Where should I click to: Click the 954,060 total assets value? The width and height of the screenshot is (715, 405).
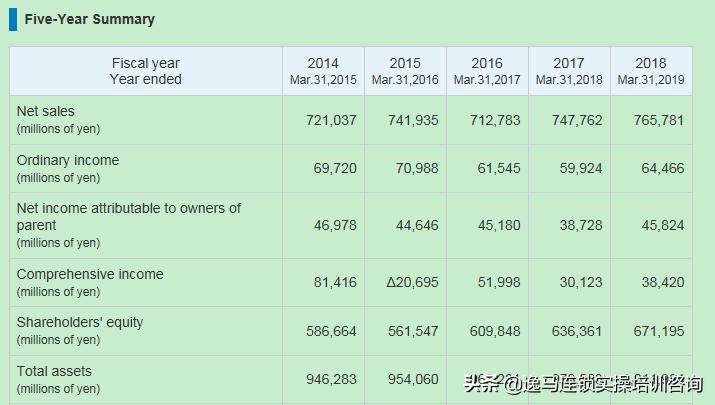tap(413, 379)
